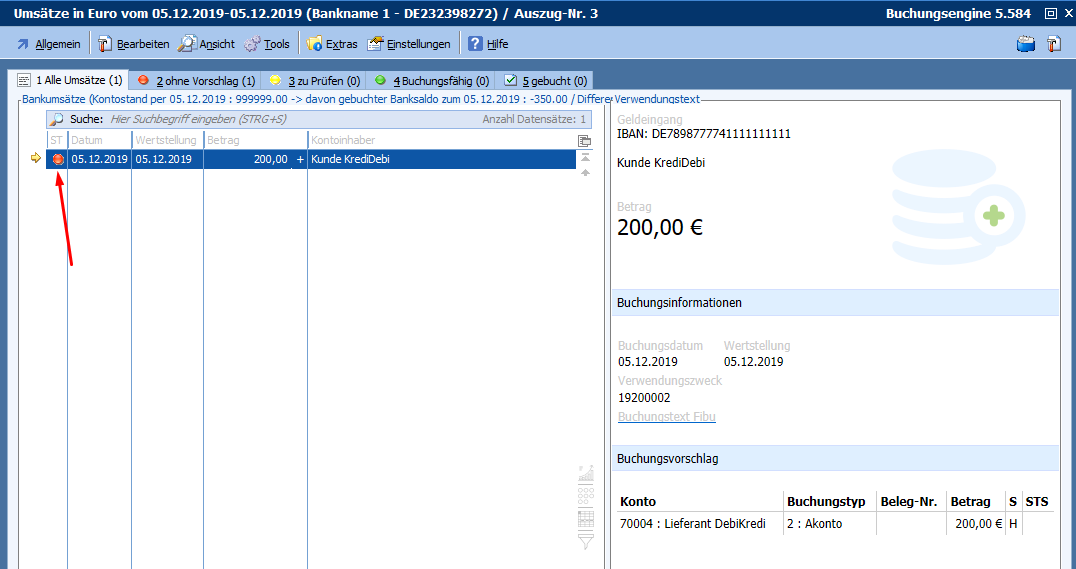The height and width of the screenshot is (569, 1076).
Task: Click the filter funnel icon
Action: (x=586, y=541)
